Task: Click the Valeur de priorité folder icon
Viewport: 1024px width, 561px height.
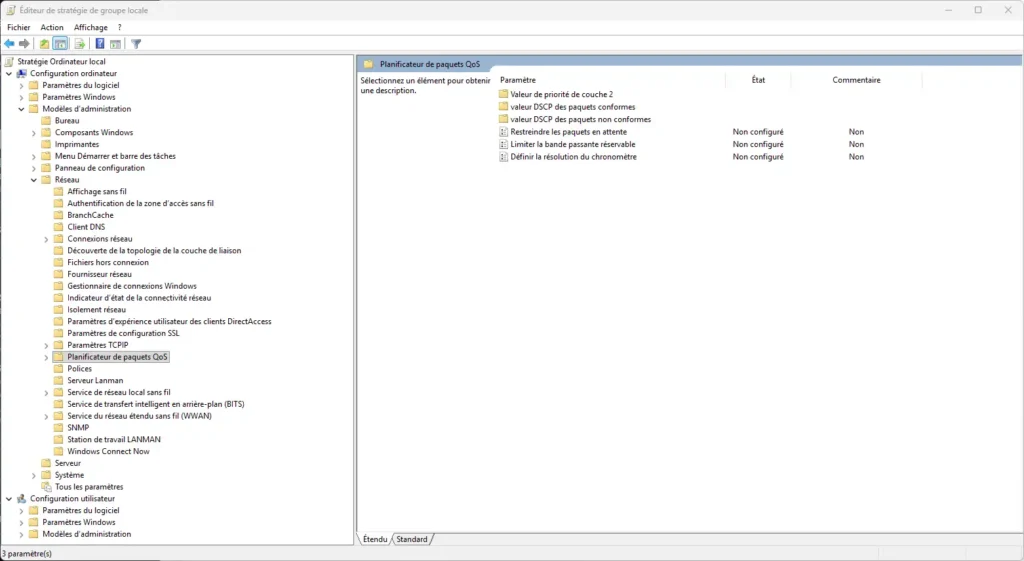Action: 504,94
